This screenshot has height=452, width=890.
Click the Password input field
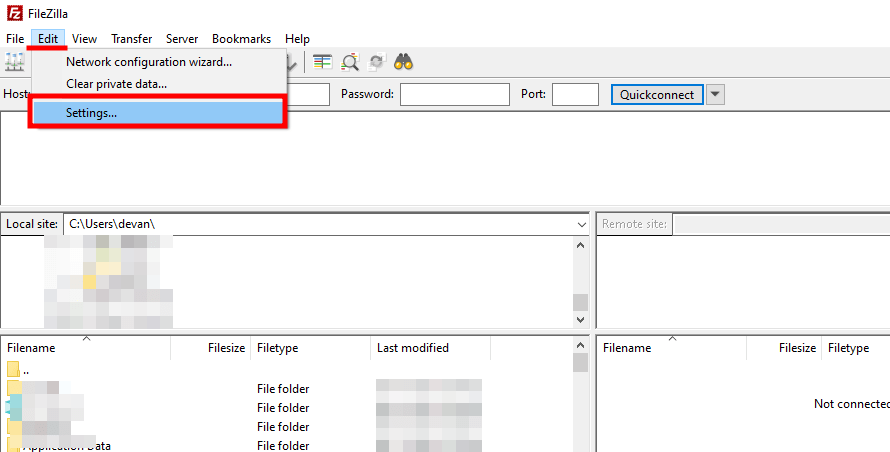(x=455, y=95)
